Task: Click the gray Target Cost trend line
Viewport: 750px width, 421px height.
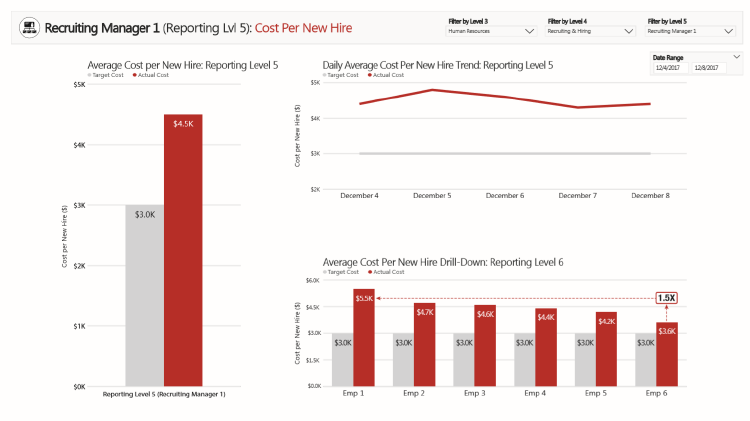Action: tap(505, 154)
